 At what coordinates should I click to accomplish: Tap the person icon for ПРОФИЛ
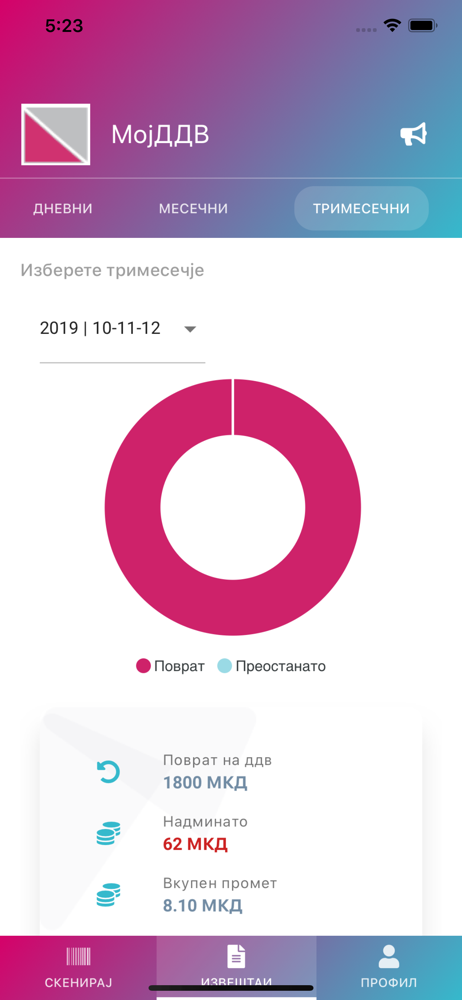[x=389, y=957]
